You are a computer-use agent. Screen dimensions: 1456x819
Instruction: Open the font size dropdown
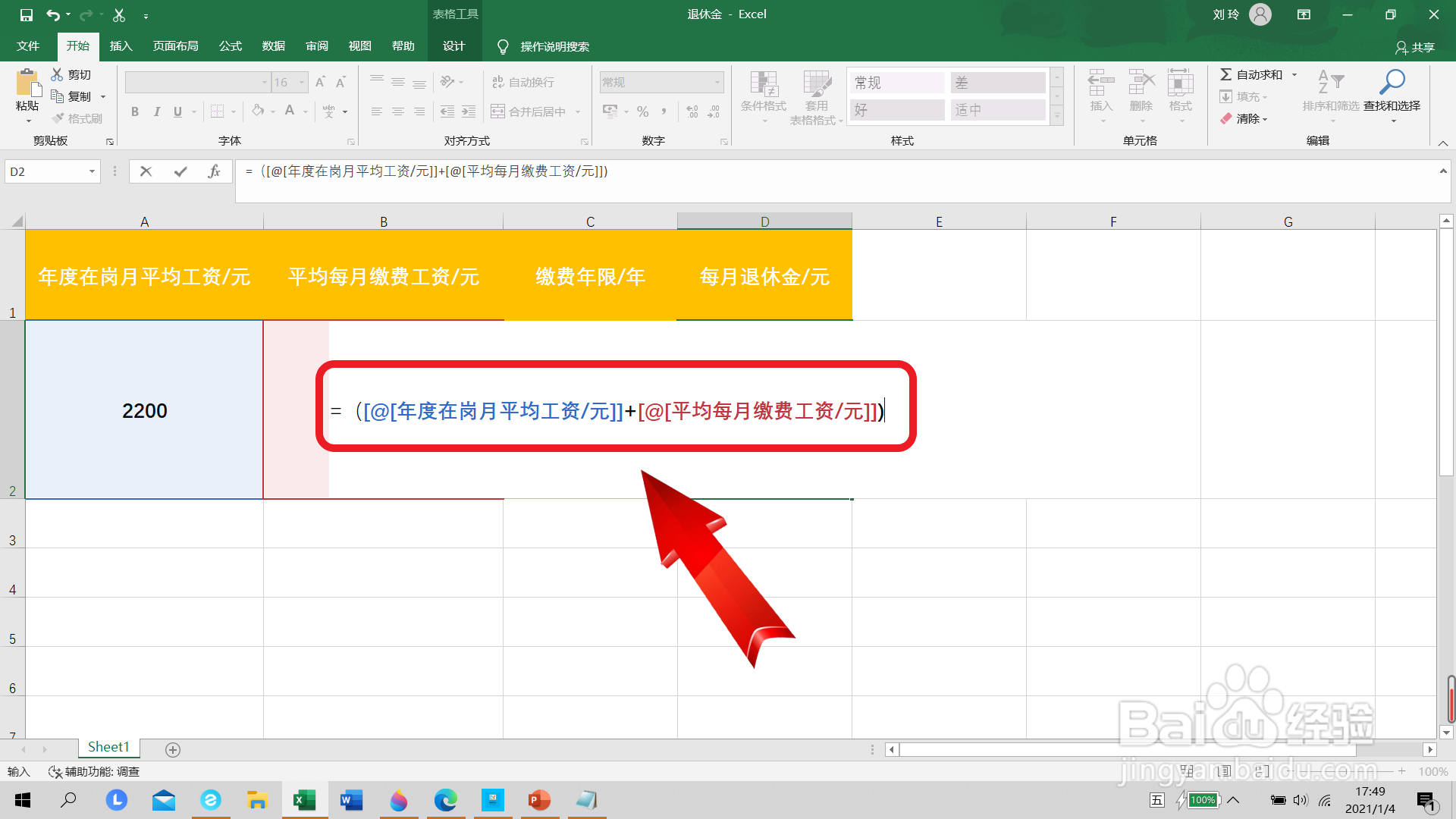tap(302, 82)
